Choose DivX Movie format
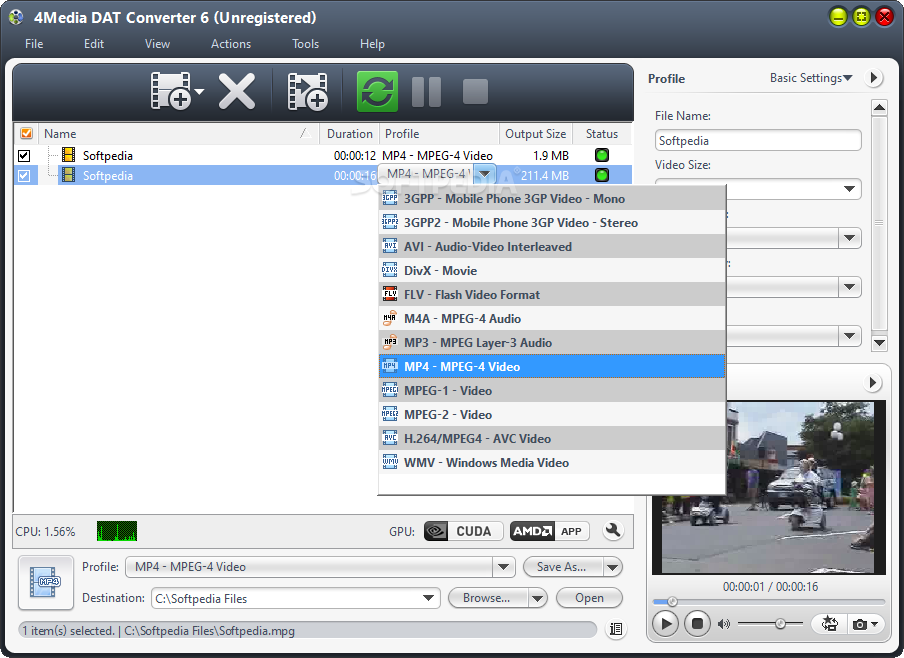The width and height of the screenshot is (904, 658). (x=552, y=270)
